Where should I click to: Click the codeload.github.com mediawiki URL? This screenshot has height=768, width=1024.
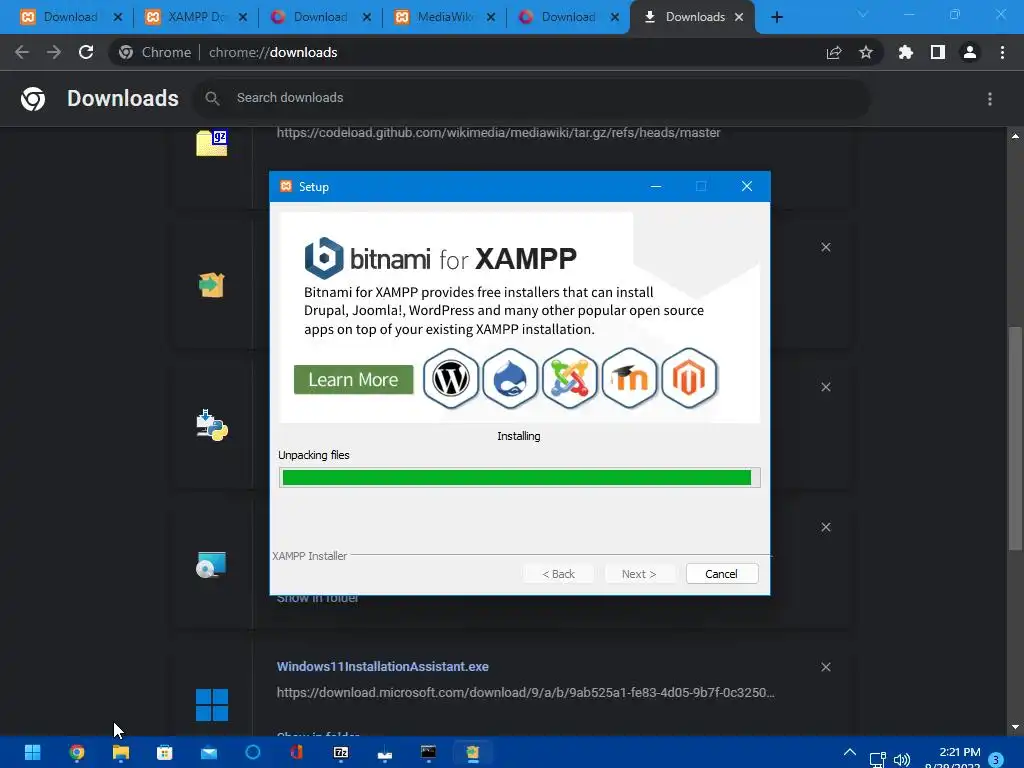tap(498, 133)
